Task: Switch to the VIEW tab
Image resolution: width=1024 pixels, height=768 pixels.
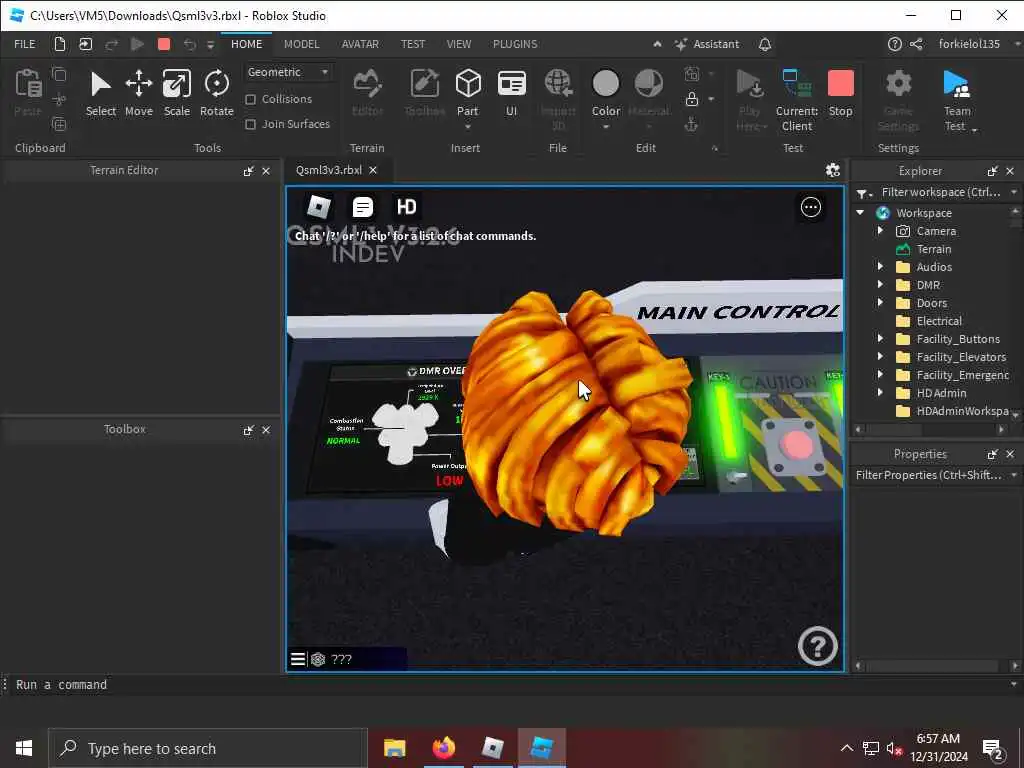Action: point(458,44)
